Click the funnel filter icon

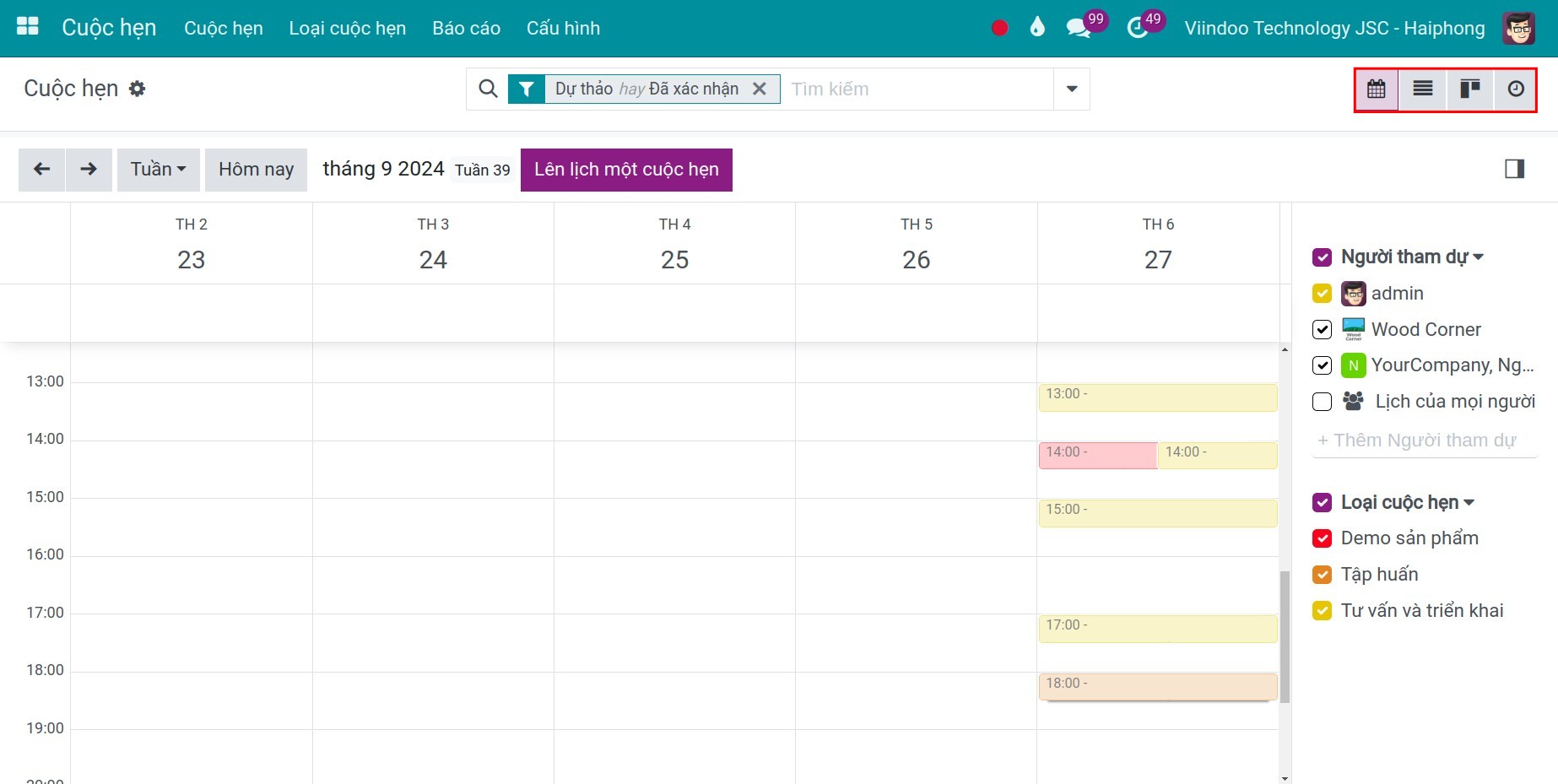pos(526,89)
